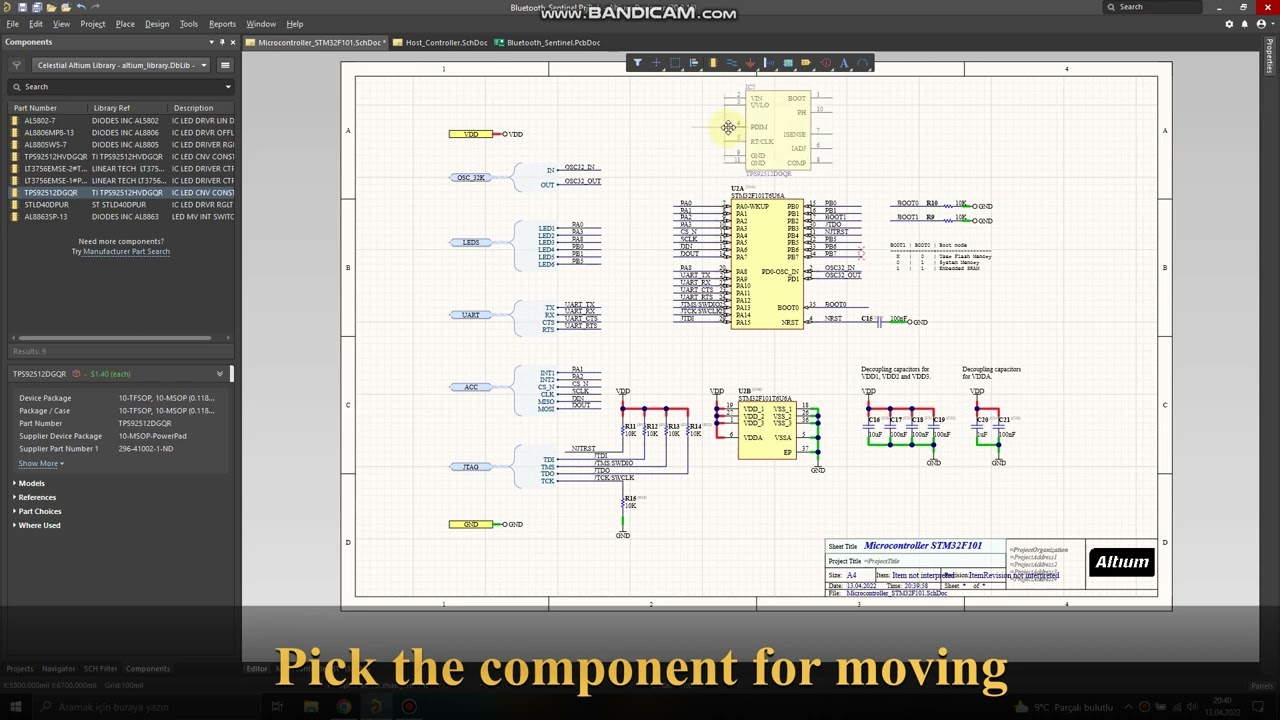
Task: Collapse the TPS92512DGQR details chevron
Action: (220, 374)
